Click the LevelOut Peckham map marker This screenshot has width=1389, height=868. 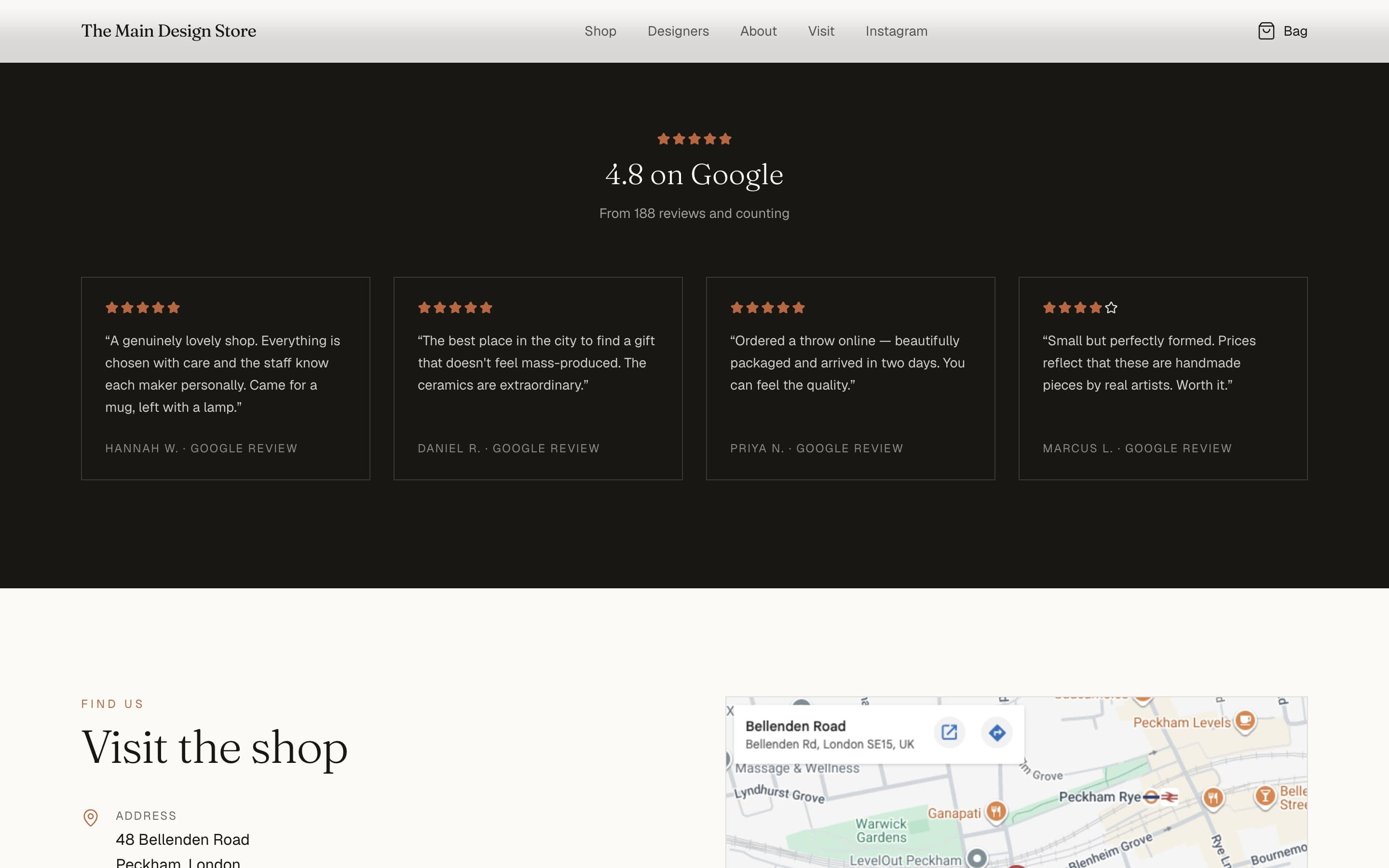(976, 859)
